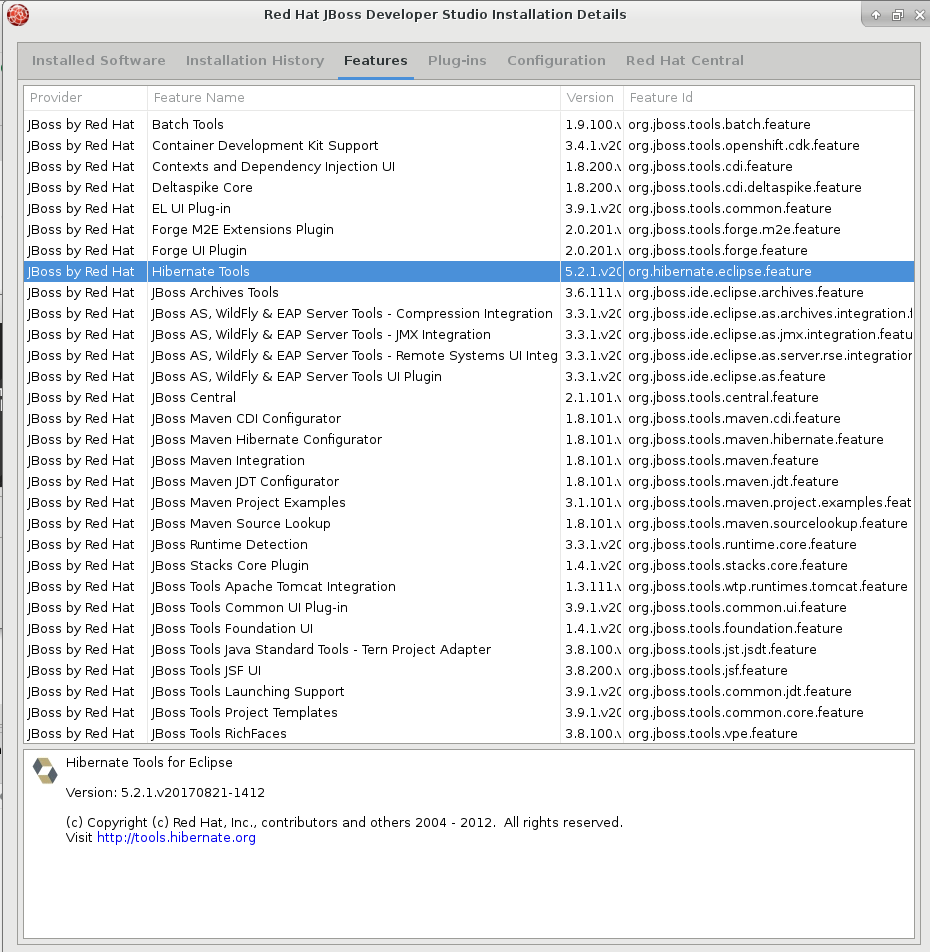The image size is (930, 952).
Task: Click the Hibernate Tools for Eclipse description title
Action: coord(149,763)
